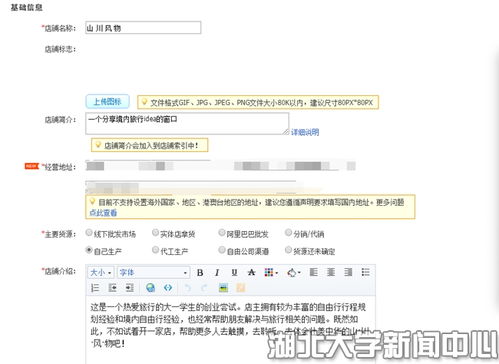Image resolution: width=499 pixels, height=364 pixels.
Task: Apply underline formatting in the editor
Action: [234, 273]
